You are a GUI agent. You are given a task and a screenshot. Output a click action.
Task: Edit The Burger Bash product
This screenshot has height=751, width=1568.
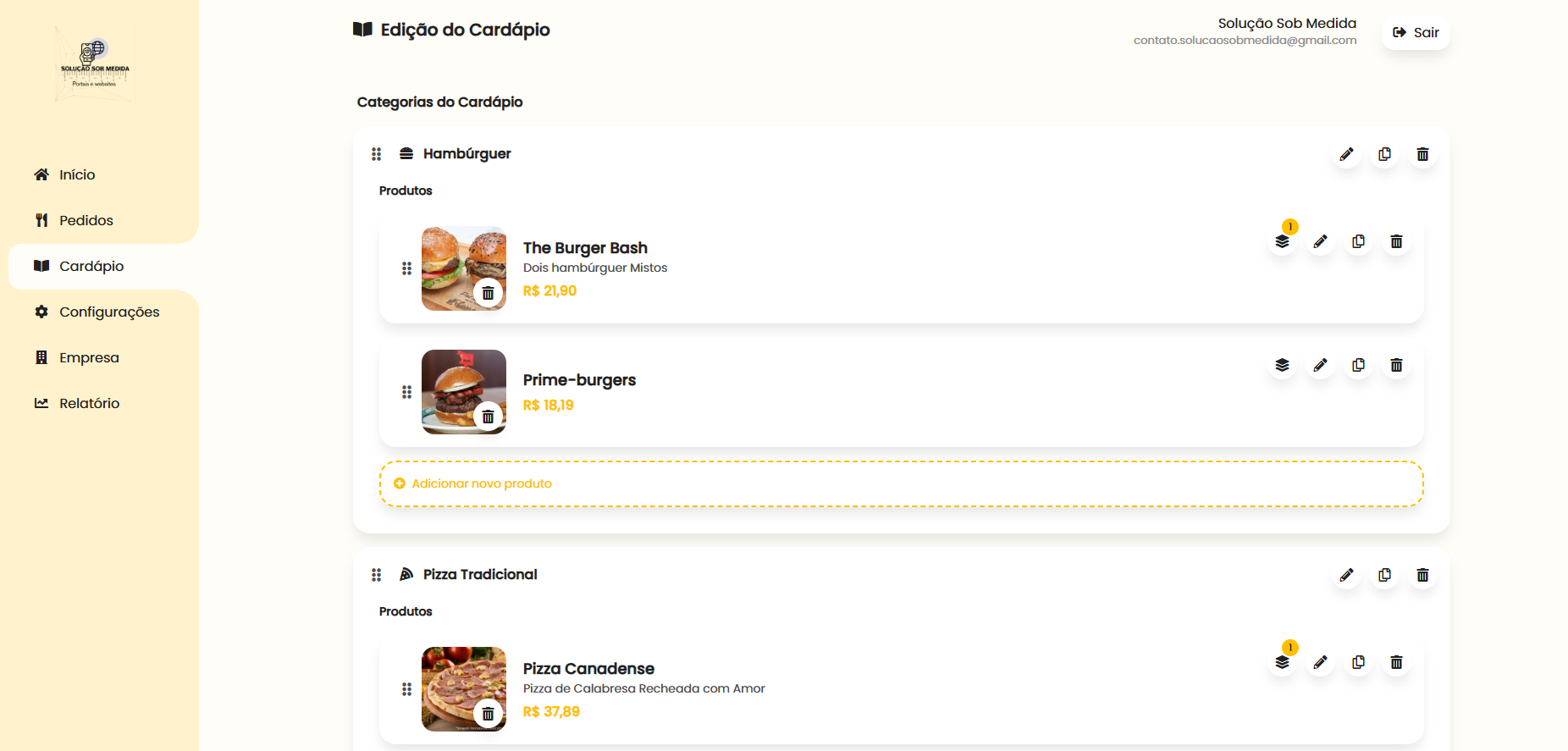1320,242
